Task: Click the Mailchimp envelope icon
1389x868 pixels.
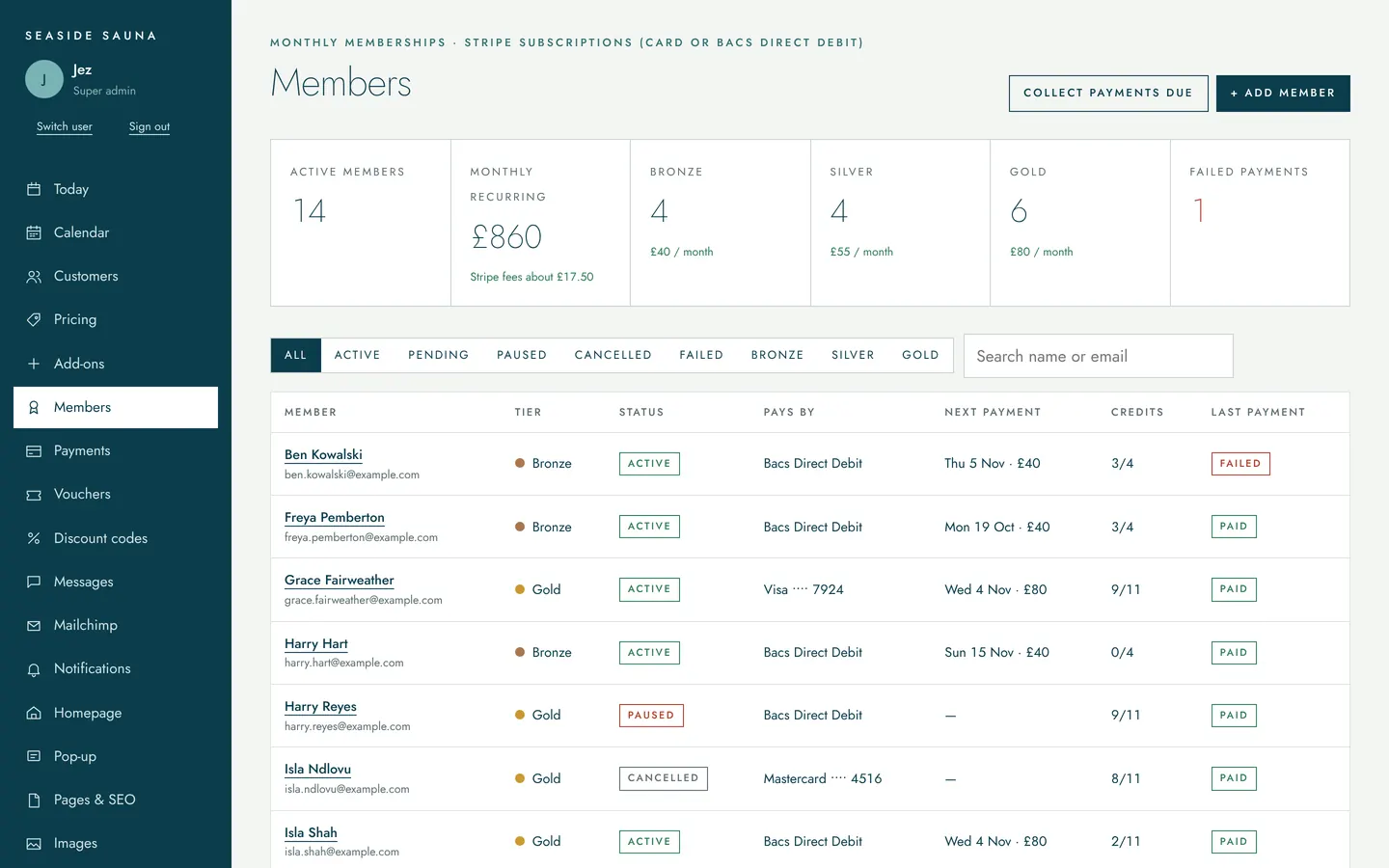Action: [x=34, y=625]
